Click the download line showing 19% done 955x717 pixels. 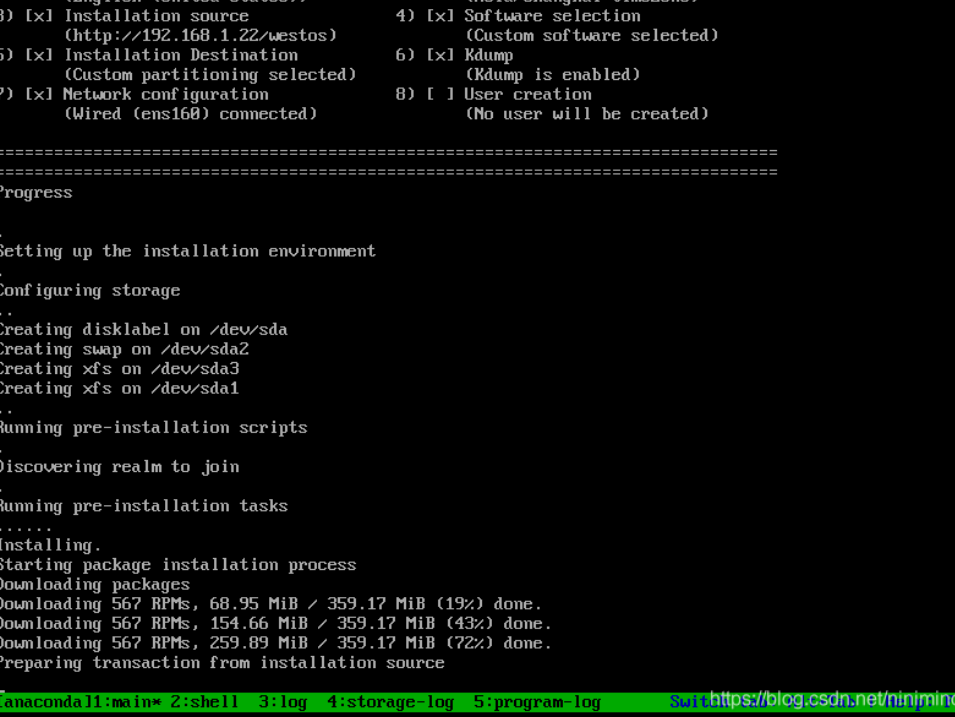(x=270, y=604)
